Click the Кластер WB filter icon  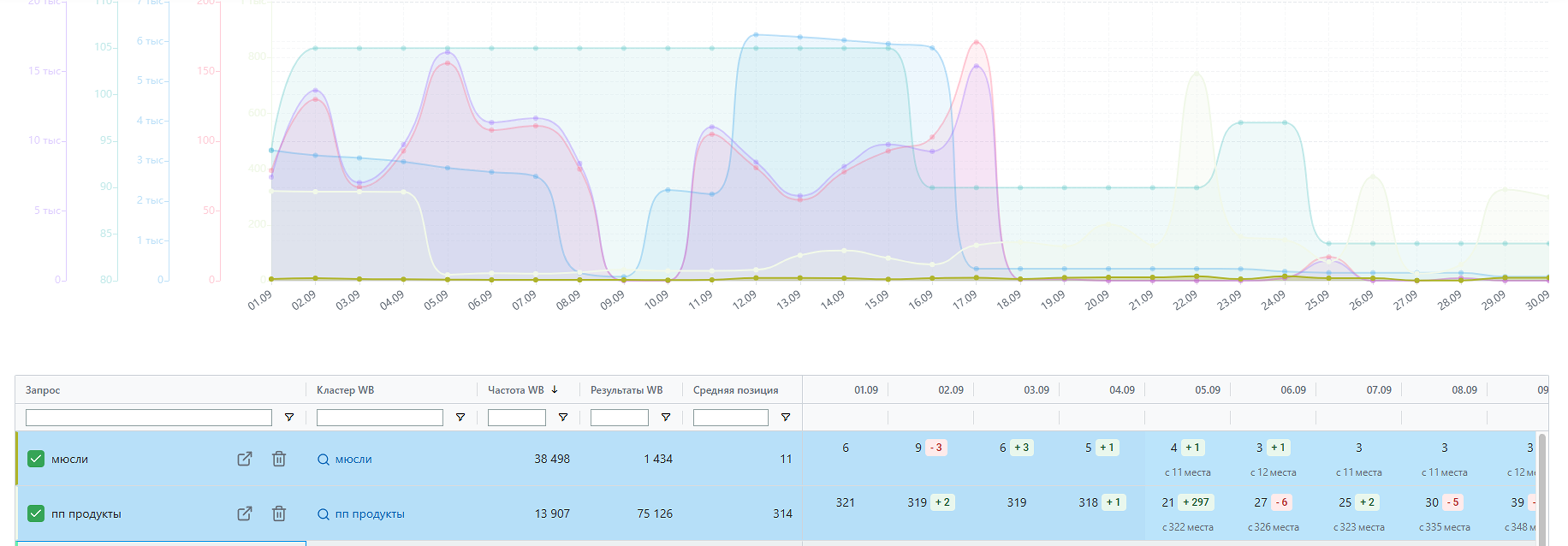pyautogui.click(x=460, y=418)
